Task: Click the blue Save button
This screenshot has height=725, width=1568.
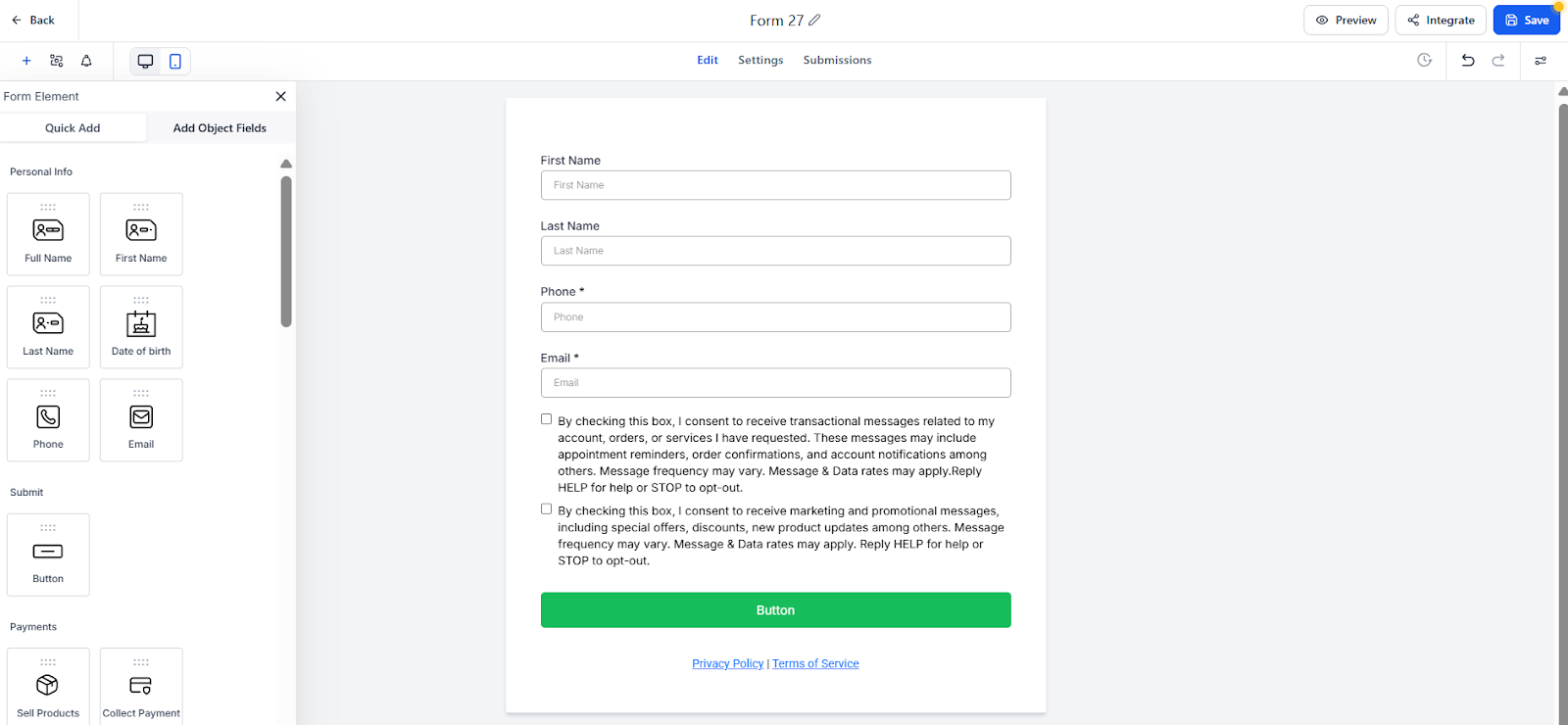Action: [1526, 20]
